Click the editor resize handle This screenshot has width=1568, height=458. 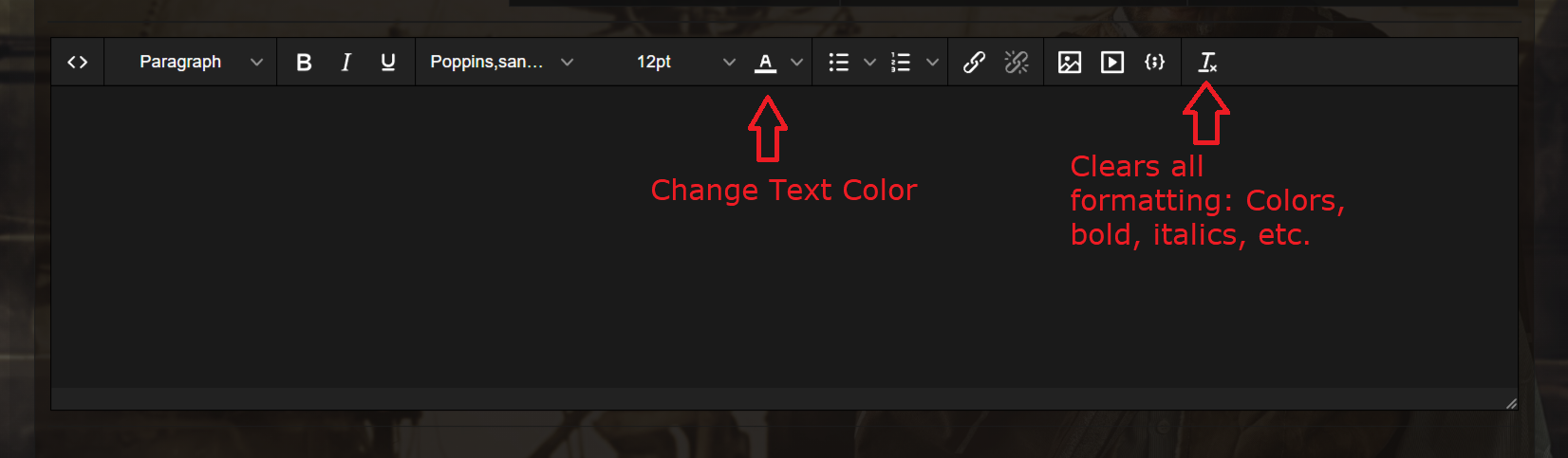pos(1511,404)
